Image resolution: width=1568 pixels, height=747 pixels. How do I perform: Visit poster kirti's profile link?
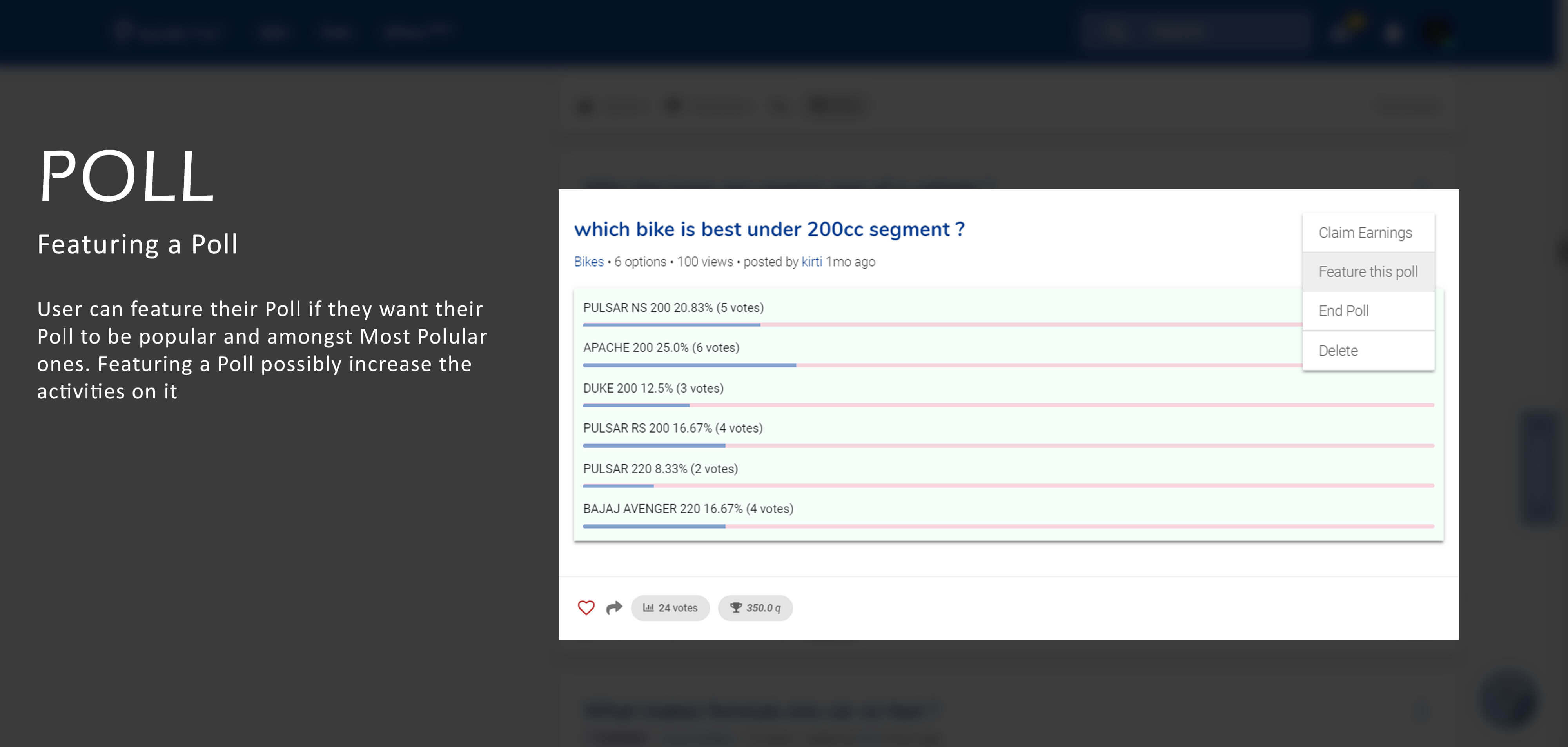[x=811, y=262]
